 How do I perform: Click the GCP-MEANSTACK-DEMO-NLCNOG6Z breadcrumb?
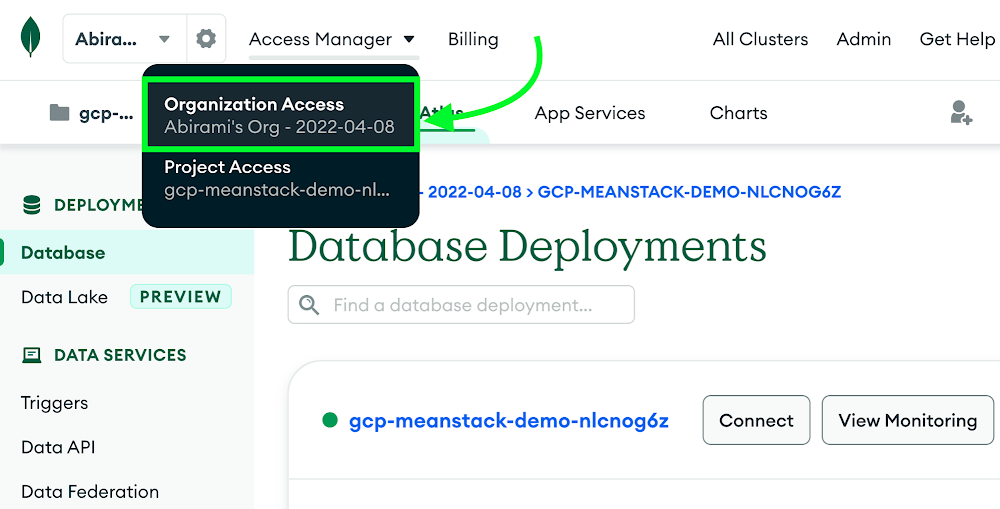[x=689, y=191]
